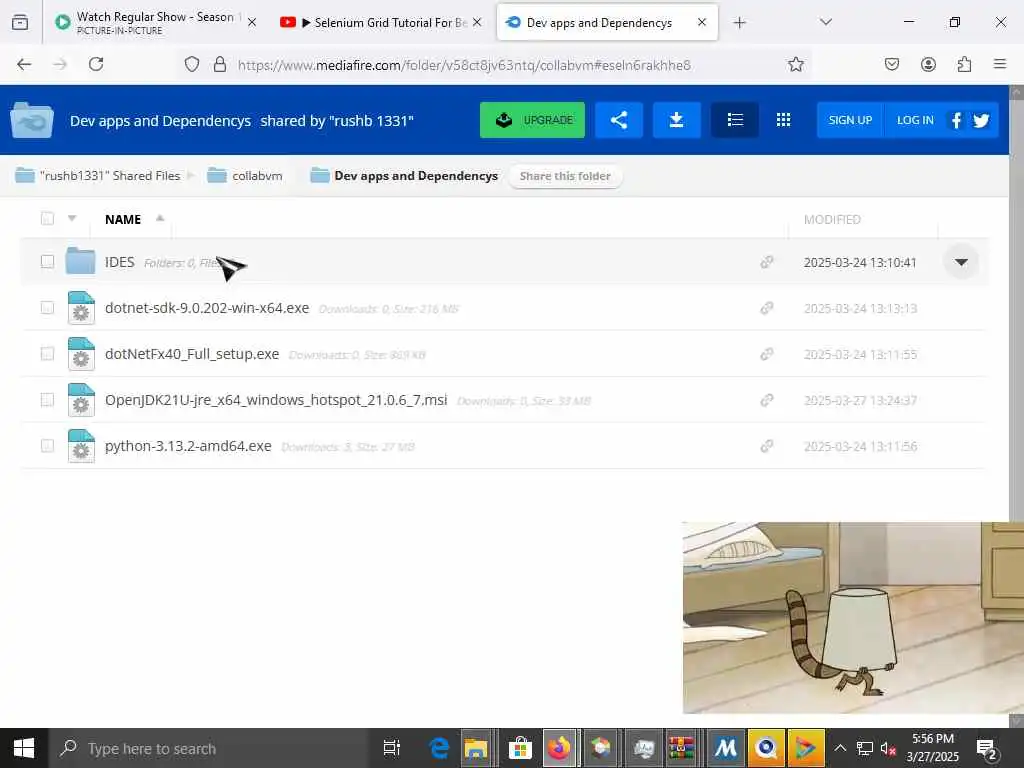The height and width of the screenshot is (768, 1024).
Task: Click Windows Start button
Action: coord(24,748)
